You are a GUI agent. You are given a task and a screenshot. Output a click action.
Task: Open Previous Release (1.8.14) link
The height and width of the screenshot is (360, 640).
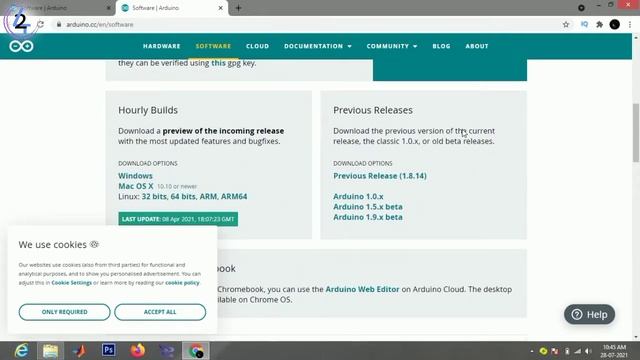click(380, 176)
